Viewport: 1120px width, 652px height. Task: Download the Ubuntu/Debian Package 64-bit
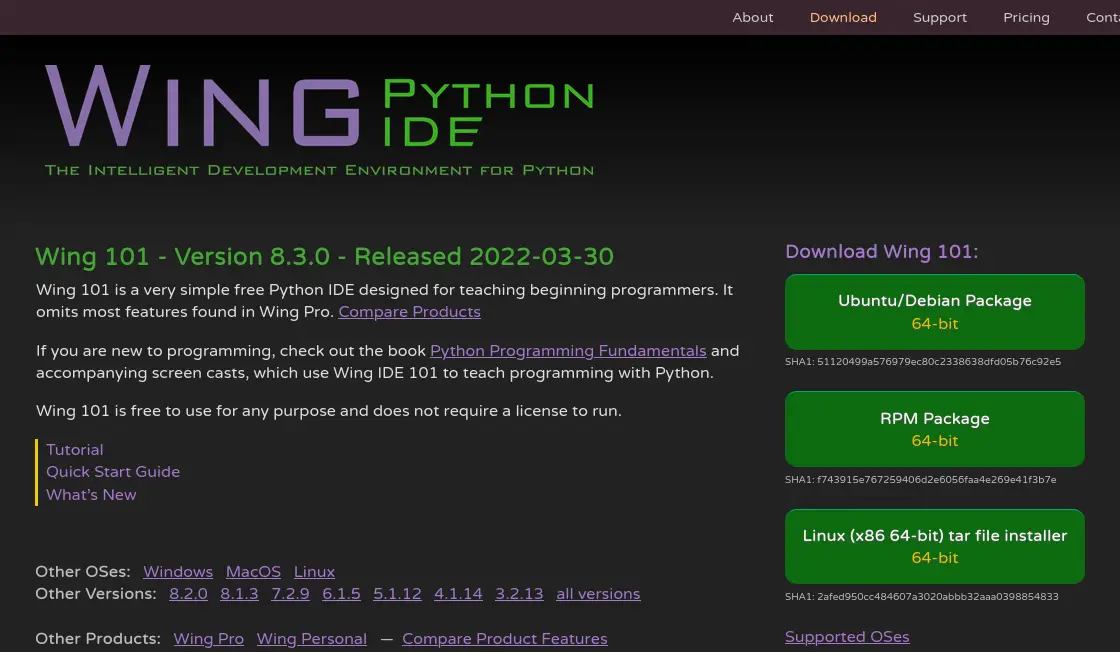934,312
